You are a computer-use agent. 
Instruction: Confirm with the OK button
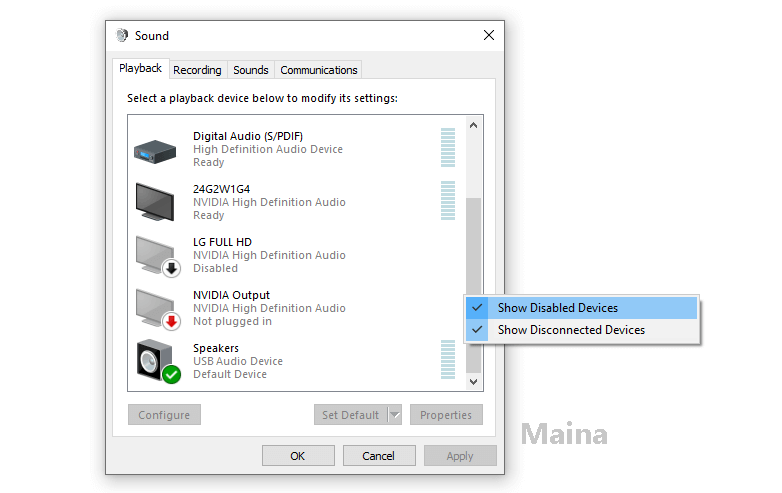pos(298,456)
